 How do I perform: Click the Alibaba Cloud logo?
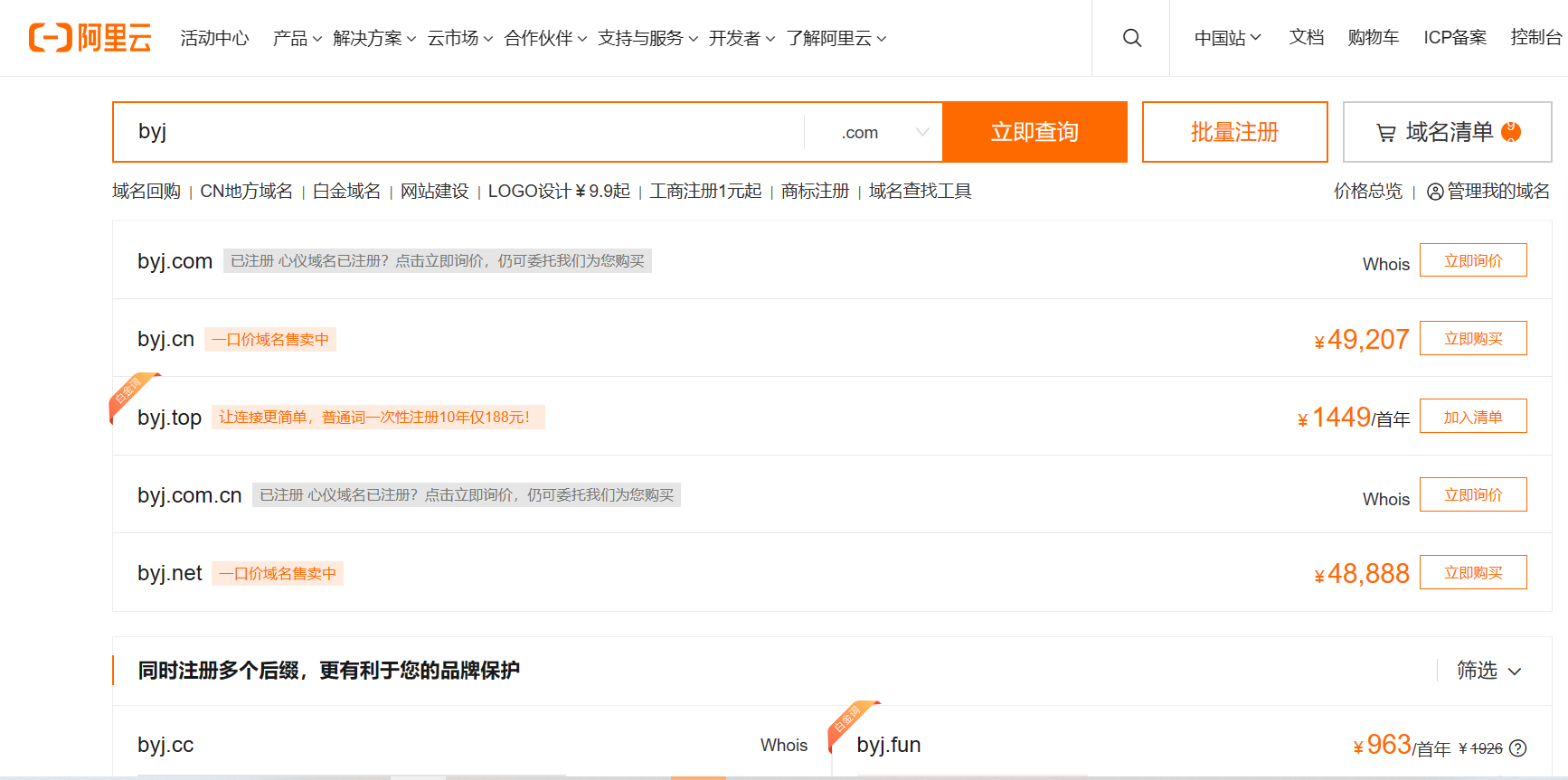90,38
